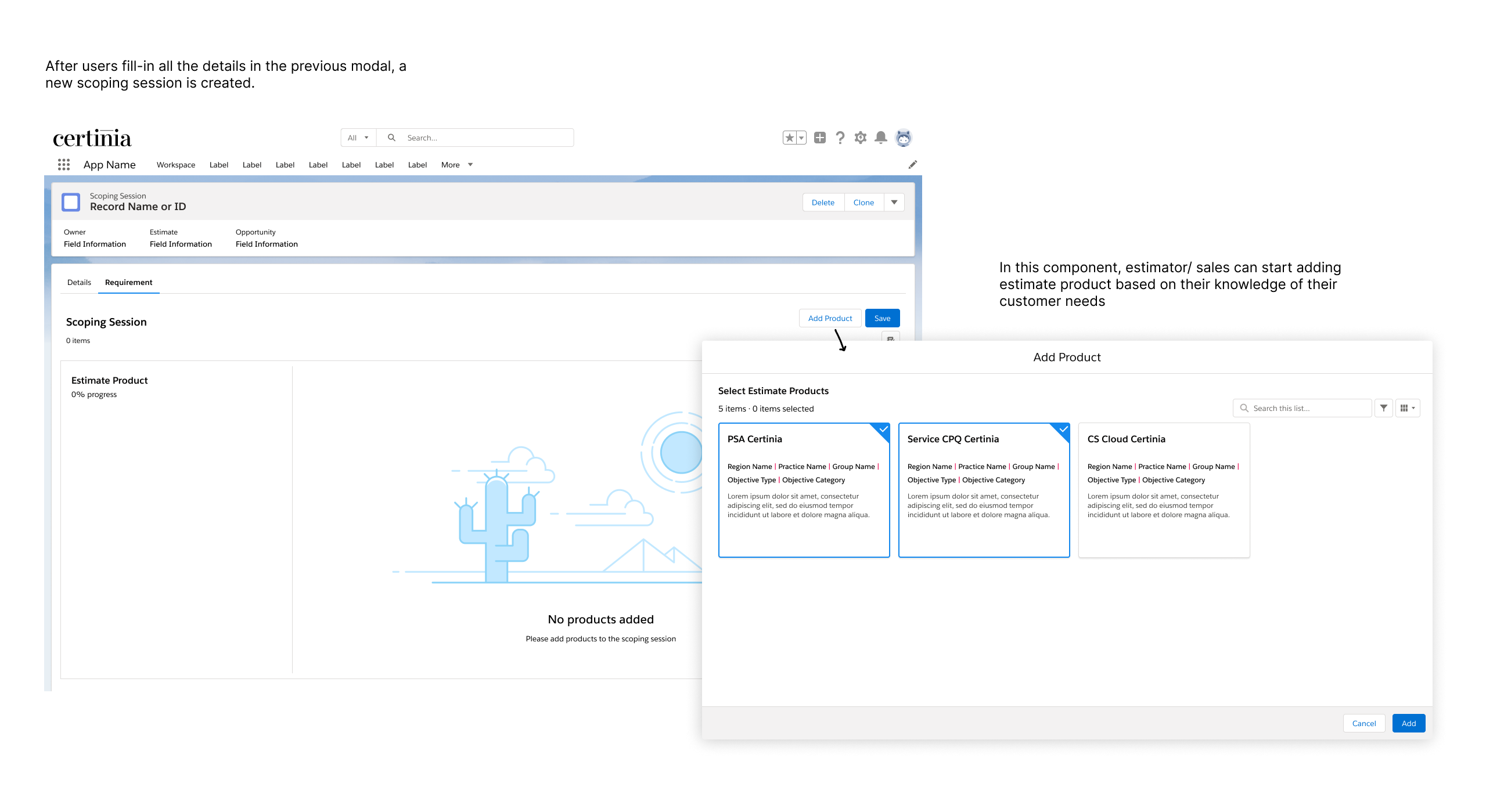This screenshot has height=812, width=1486.
Task: Switch to the Details tab
Action: point(79,283)
